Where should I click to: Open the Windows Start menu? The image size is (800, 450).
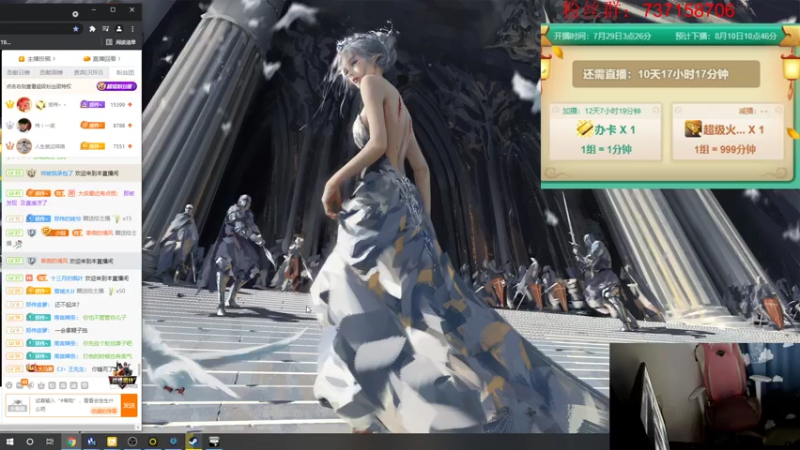tap(9, 441)
